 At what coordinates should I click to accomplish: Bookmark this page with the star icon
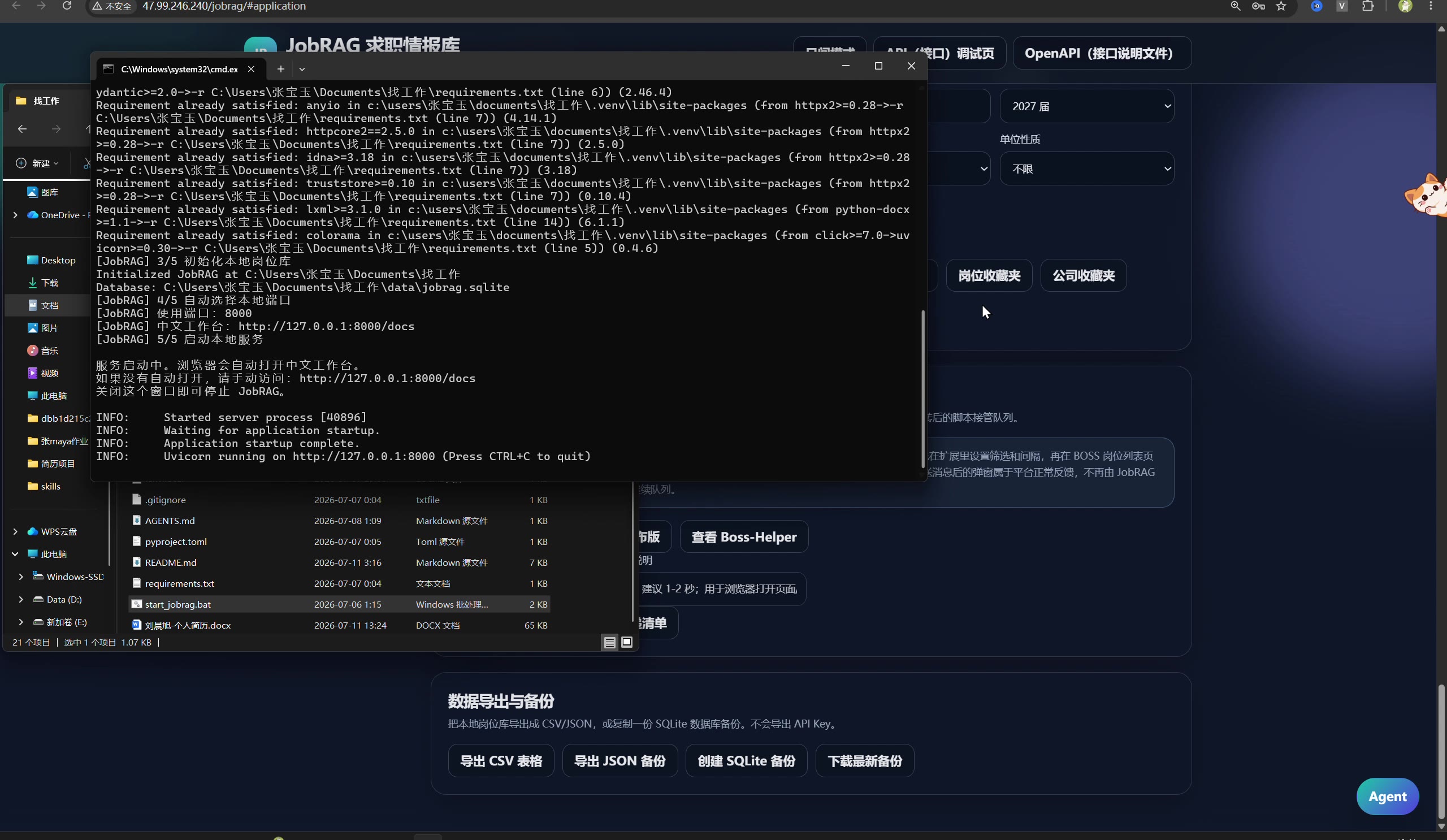1281,6
